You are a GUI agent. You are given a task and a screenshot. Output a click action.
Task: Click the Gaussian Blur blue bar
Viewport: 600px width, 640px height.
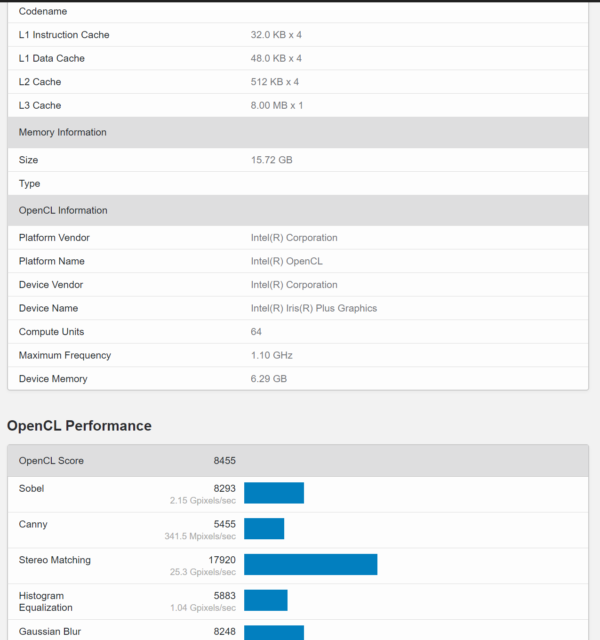[273, 632]
